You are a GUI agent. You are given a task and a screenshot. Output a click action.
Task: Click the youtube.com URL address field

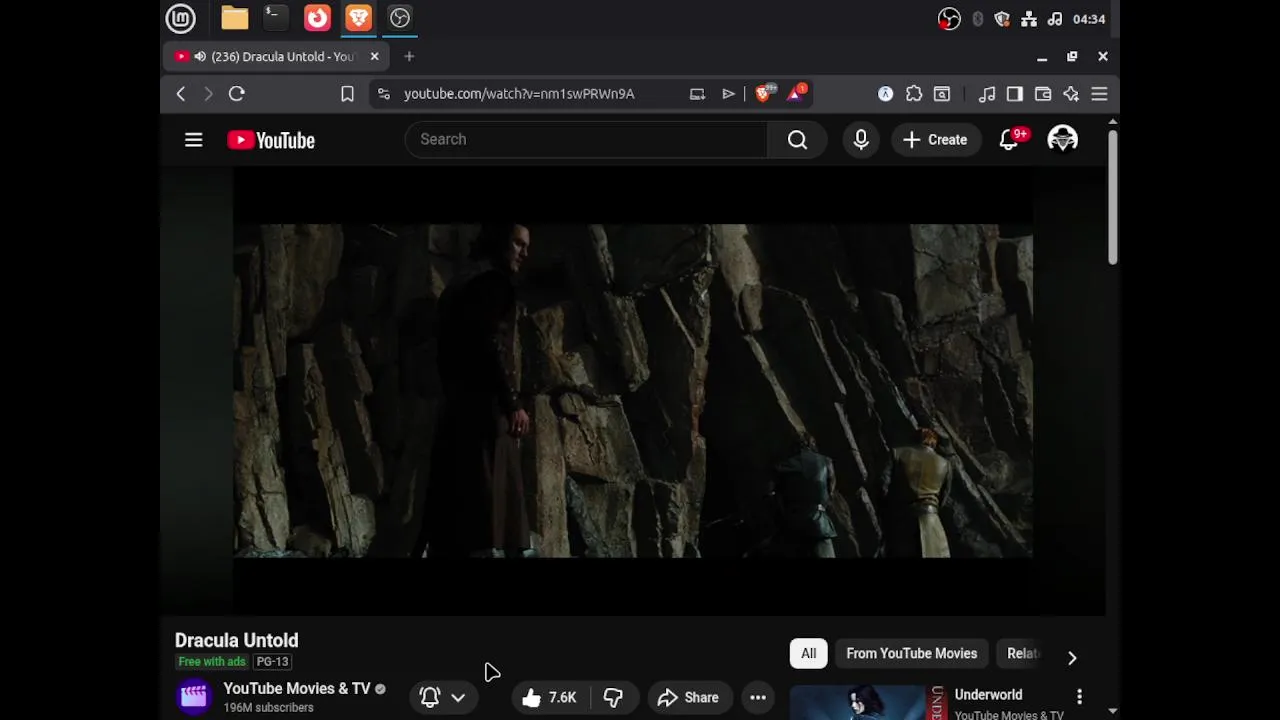(519, 94)
